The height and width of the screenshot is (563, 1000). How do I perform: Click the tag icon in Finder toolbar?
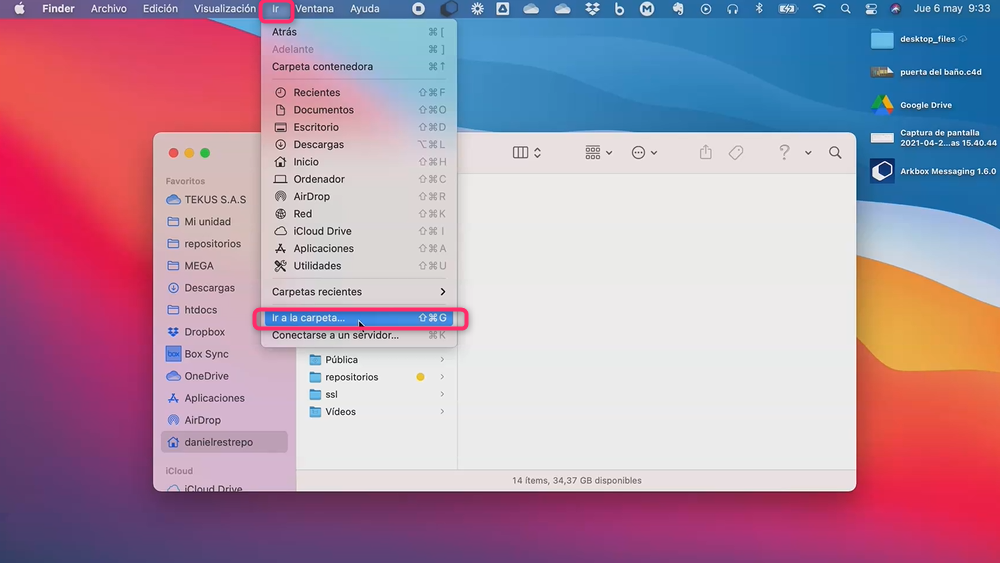tap(736, 153)
